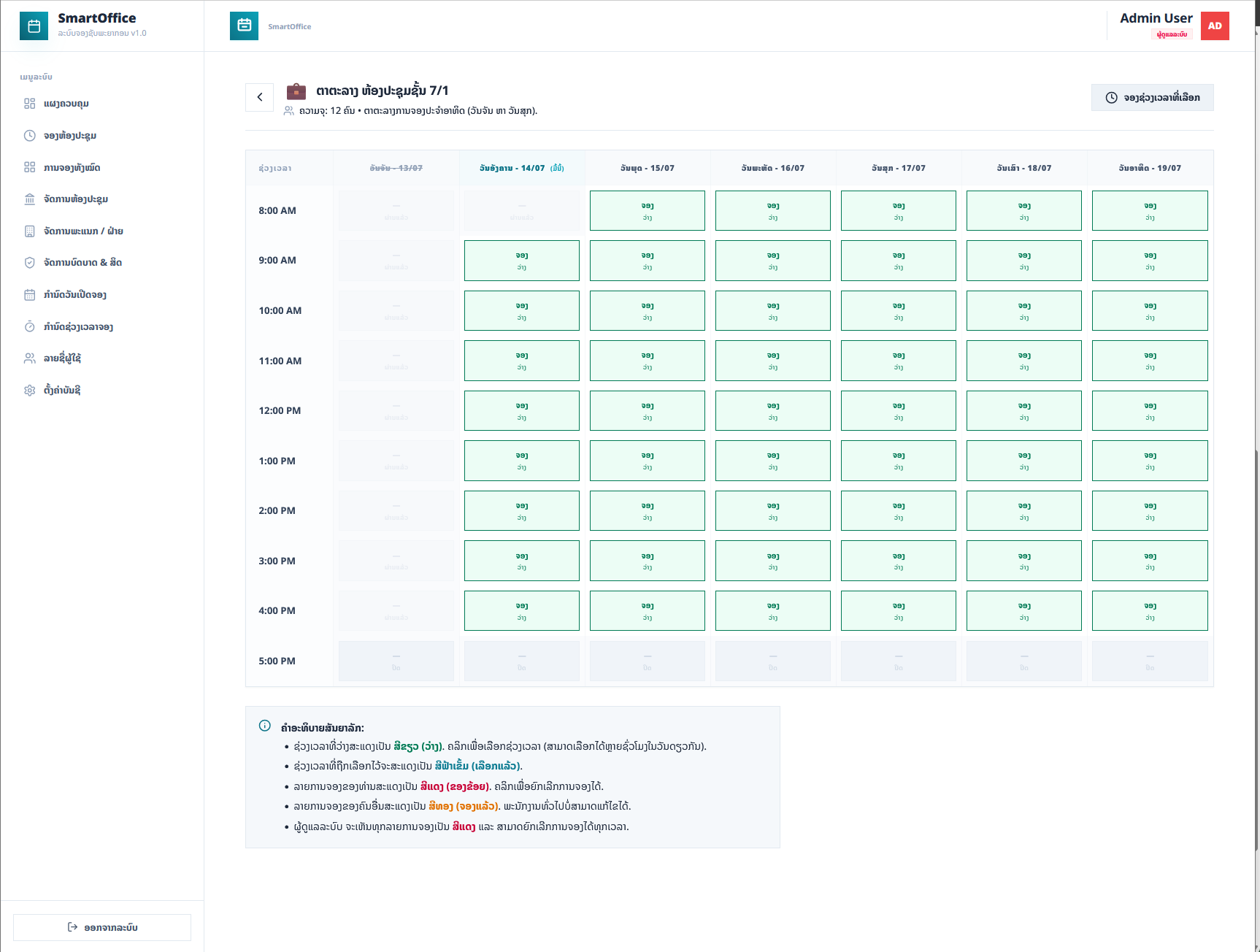Select the 4:00 PM slot on 16/07
1260x952 pixels.
pyautogui.click(x=773, y=610)
